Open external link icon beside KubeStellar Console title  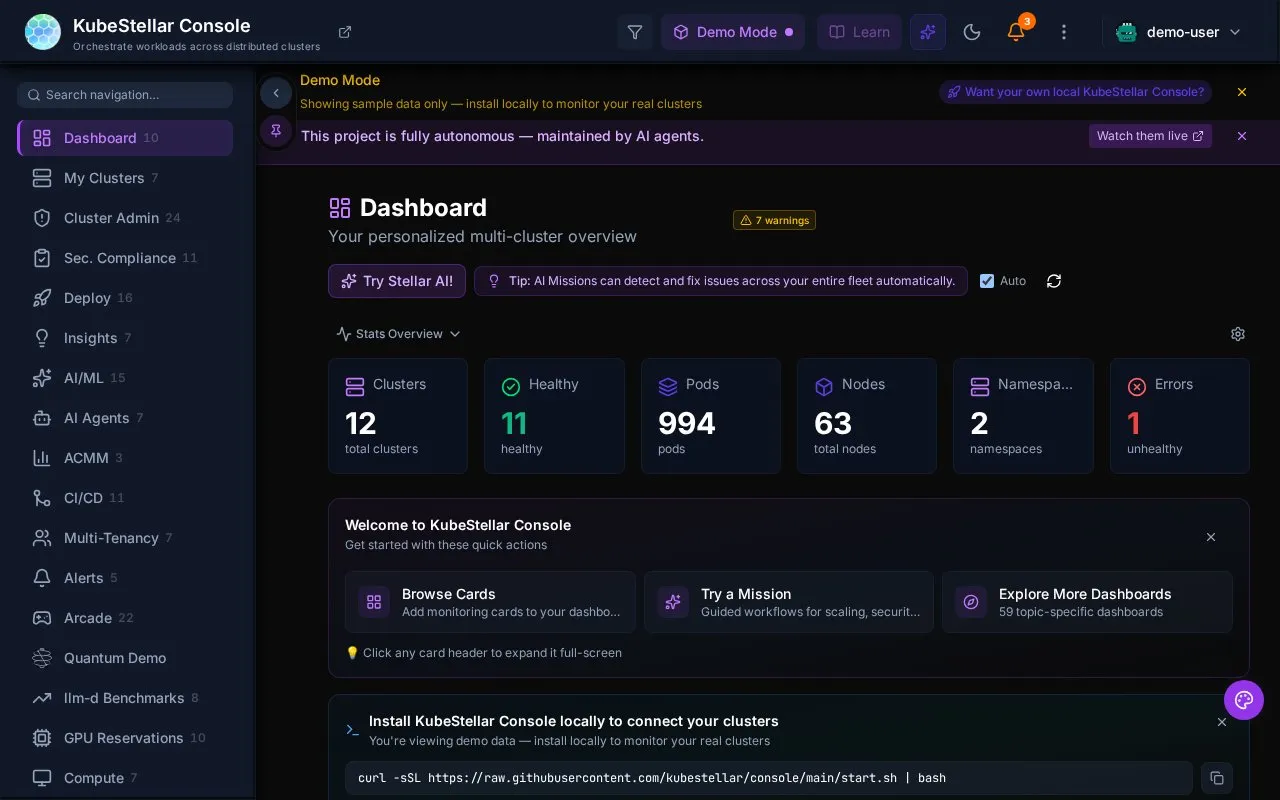(x=345, y=32)
